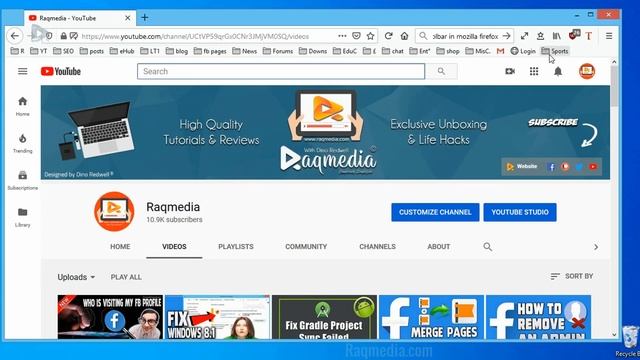Image resolution: width=640 pixels, height=360 pixels.
Task: Select the VIDEOS channel tab
Action: 174,247
